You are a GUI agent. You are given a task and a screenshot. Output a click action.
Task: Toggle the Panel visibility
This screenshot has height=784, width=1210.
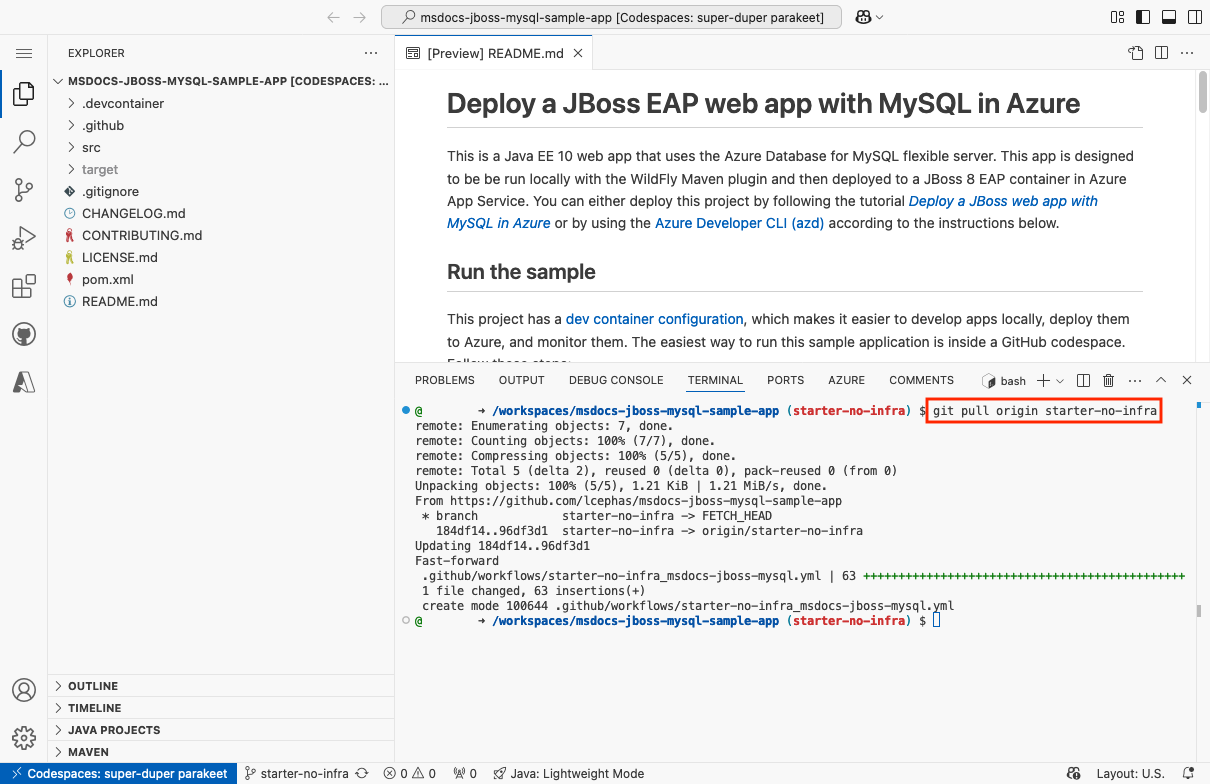(x=1168, y=17)
